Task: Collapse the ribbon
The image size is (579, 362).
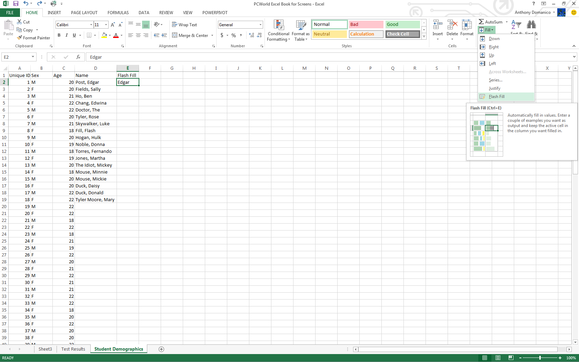Action: (x=574, y=46)
